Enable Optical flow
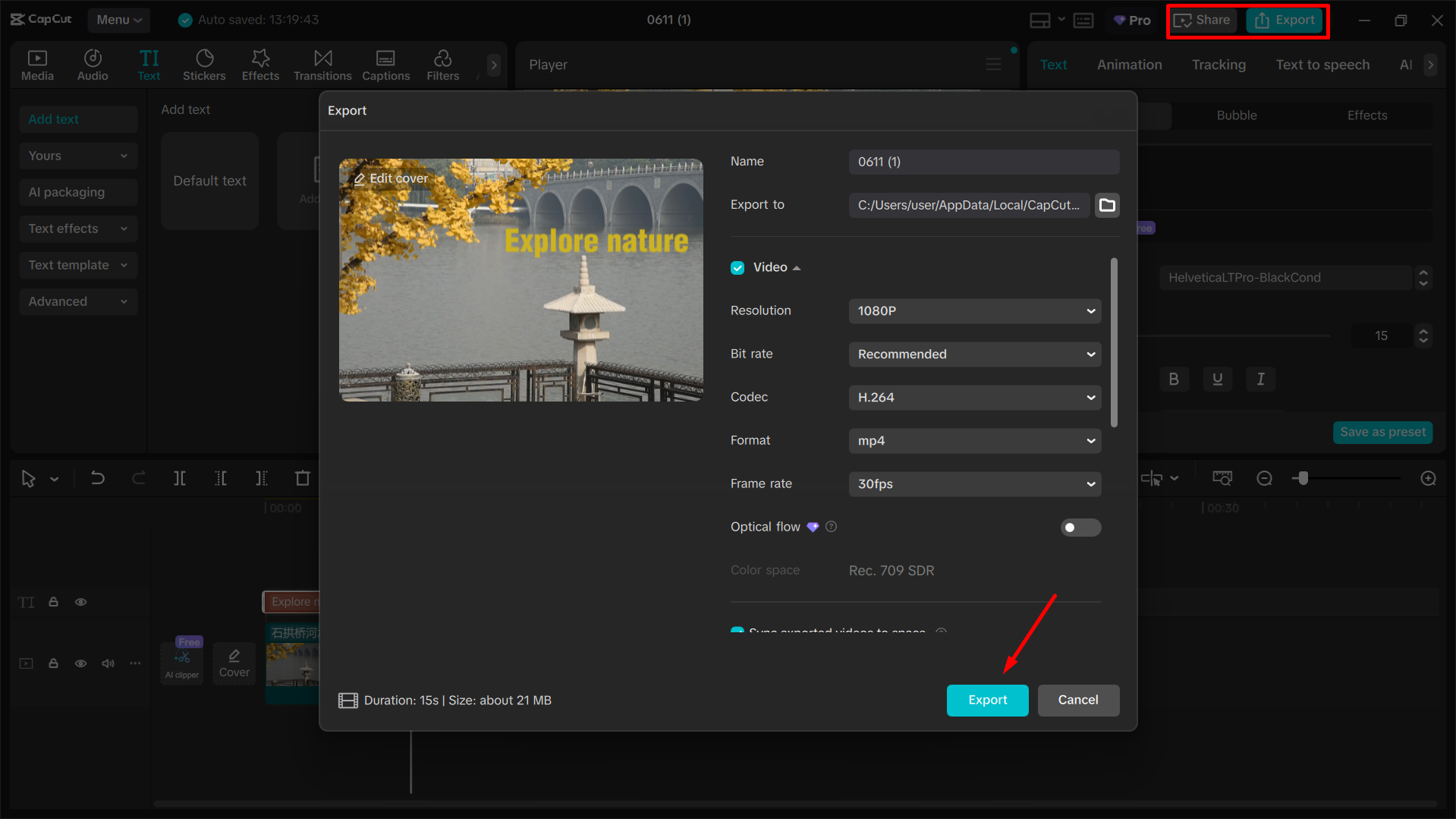This screenshot has width=1456, height=819. pos(1080,527)
